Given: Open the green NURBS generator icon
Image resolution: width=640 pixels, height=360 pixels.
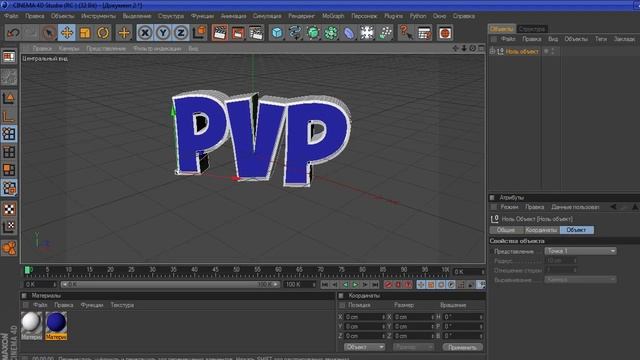Looking at the screenshot, I should coord(313,33).
